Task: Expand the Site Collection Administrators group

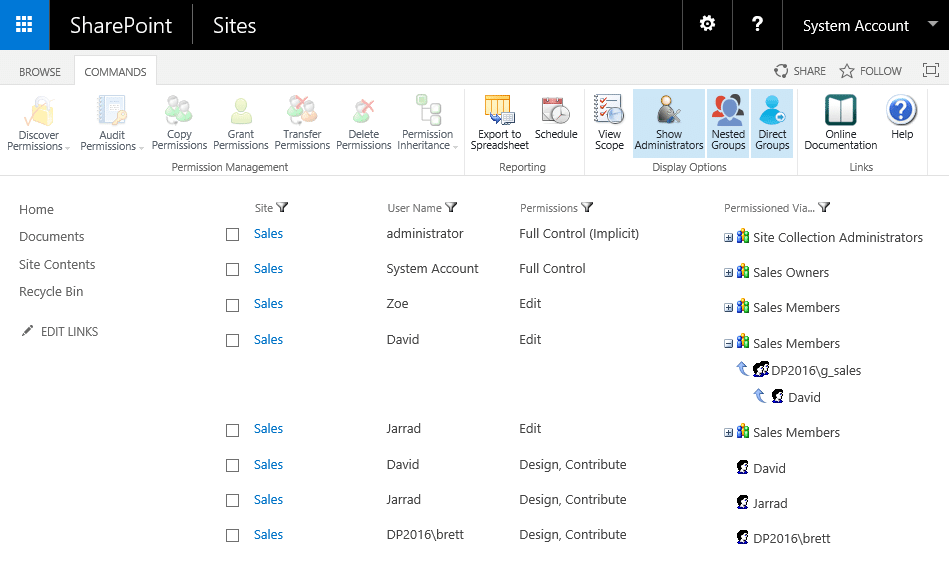Action: pyautogui.click(x=729, y=238)
